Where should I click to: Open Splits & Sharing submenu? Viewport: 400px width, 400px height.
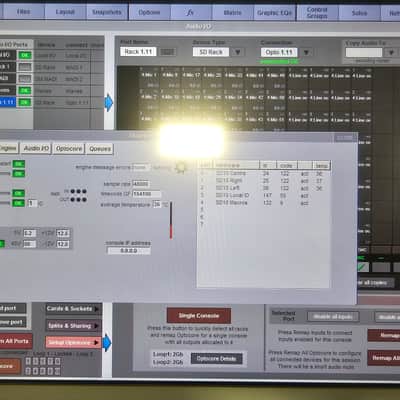click(73, 326)
